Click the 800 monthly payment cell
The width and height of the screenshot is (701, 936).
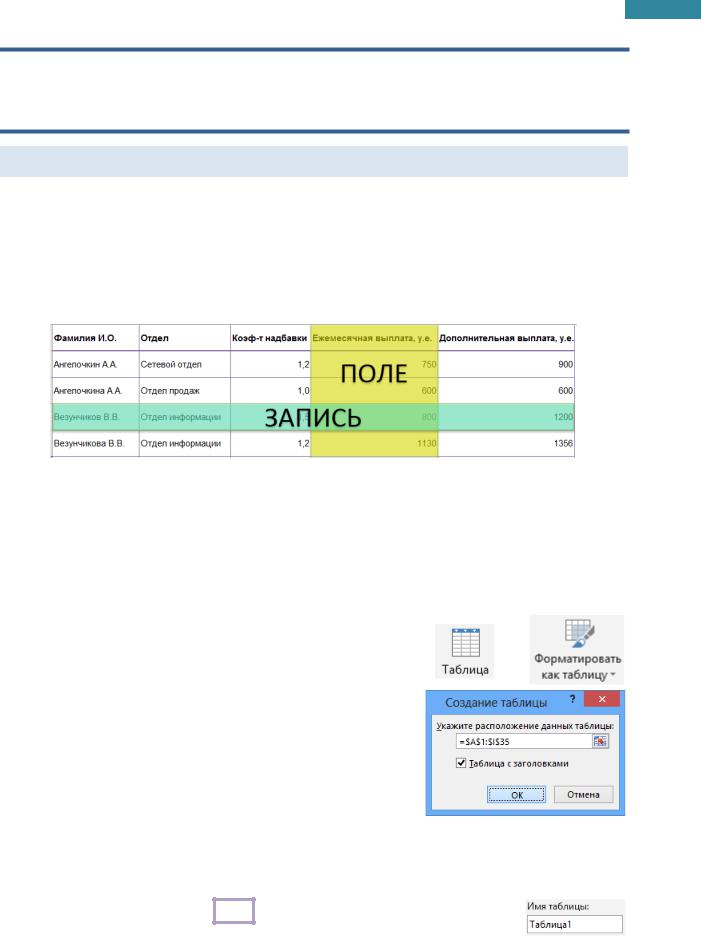coord(374,417)
